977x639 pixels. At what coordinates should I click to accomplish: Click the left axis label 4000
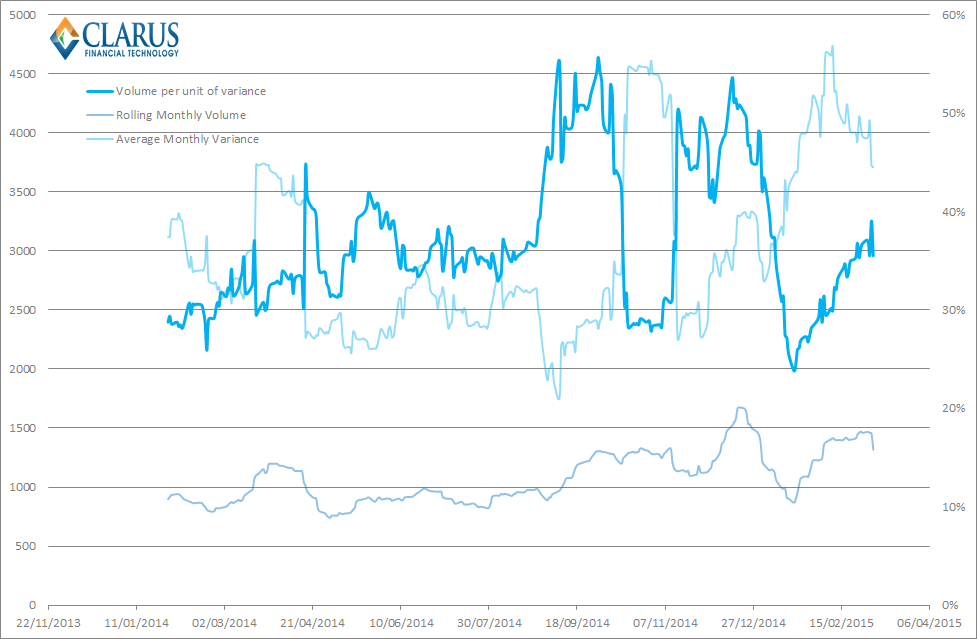24,133
